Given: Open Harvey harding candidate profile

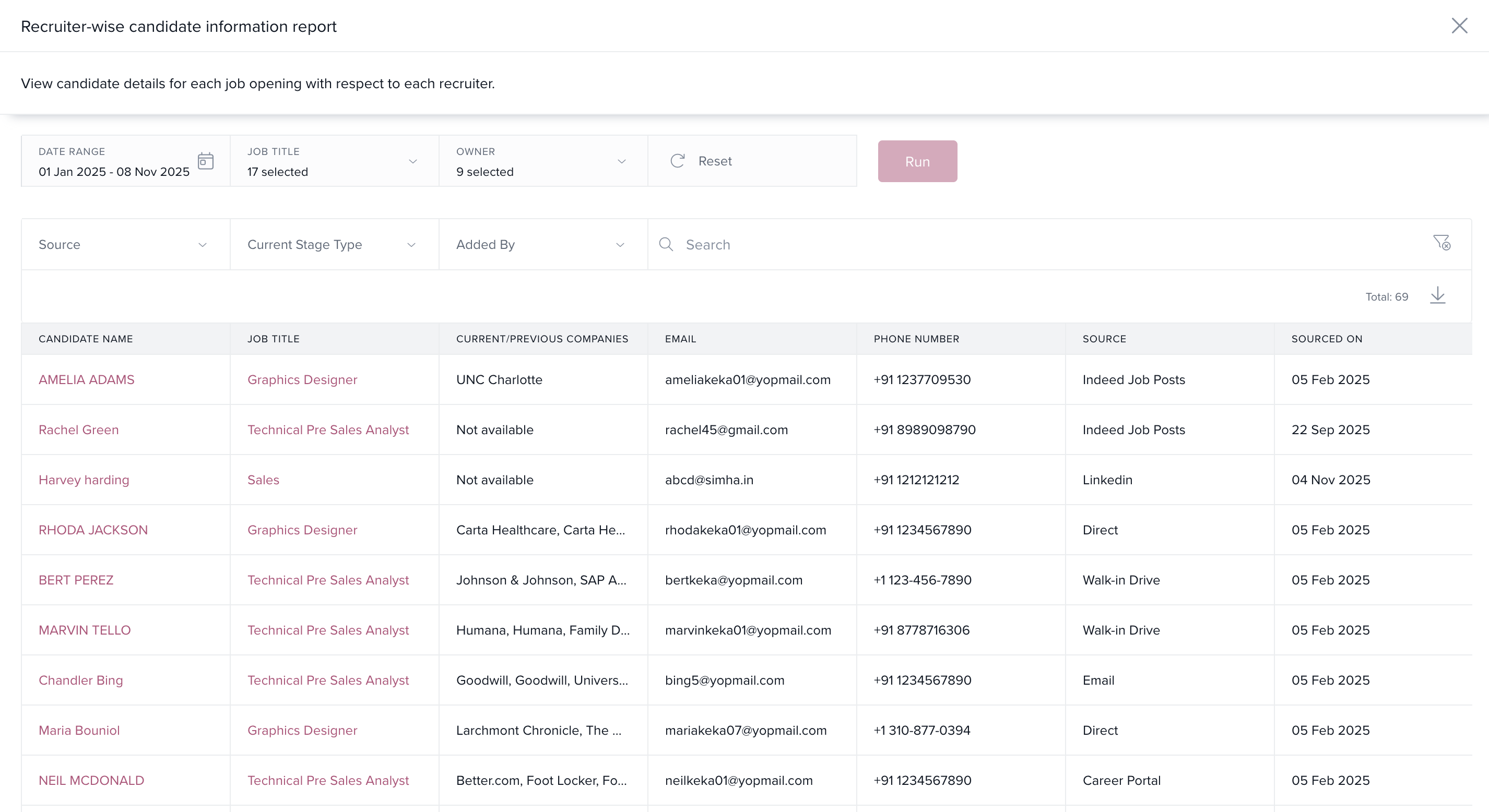Looking at the screenshot, I should point(84,480).
